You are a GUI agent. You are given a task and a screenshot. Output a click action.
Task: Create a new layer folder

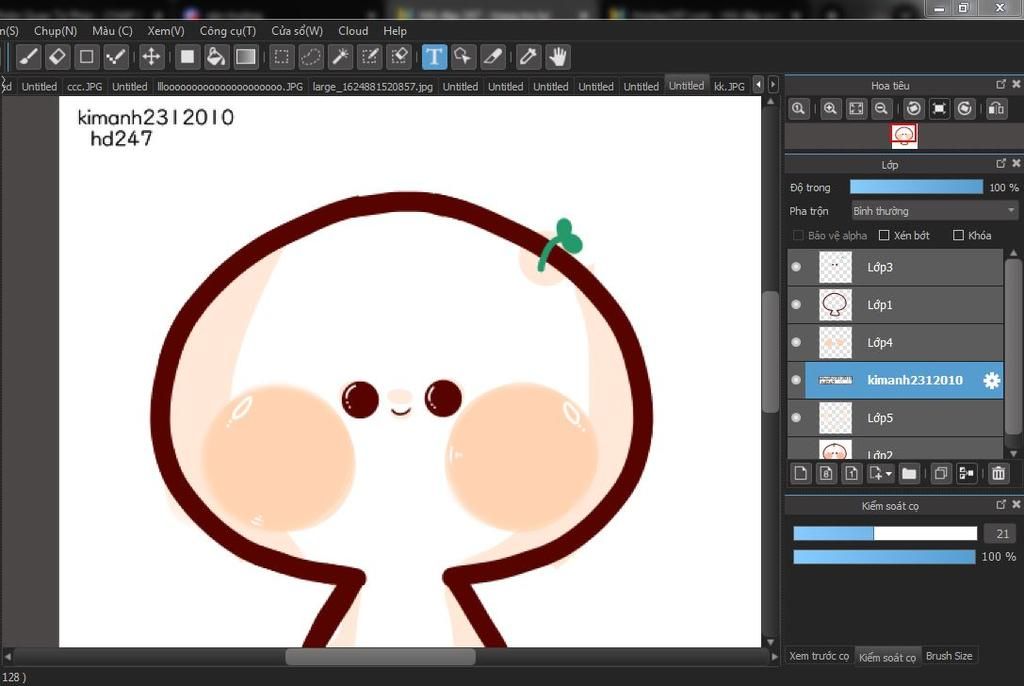pyautogui.click(x=909, y=473)
